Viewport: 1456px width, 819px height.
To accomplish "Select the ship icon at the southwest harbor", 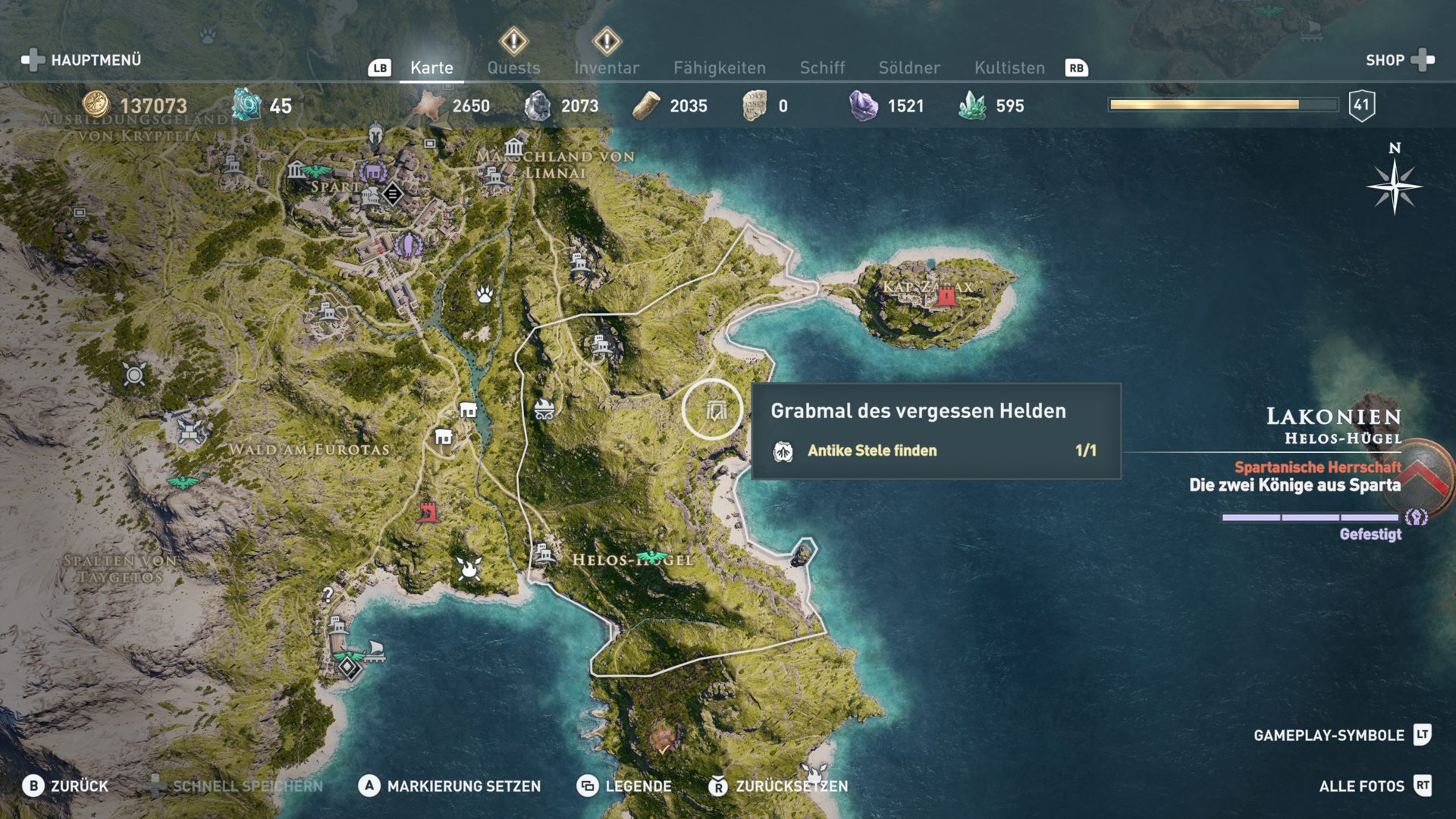I will 375,651.
